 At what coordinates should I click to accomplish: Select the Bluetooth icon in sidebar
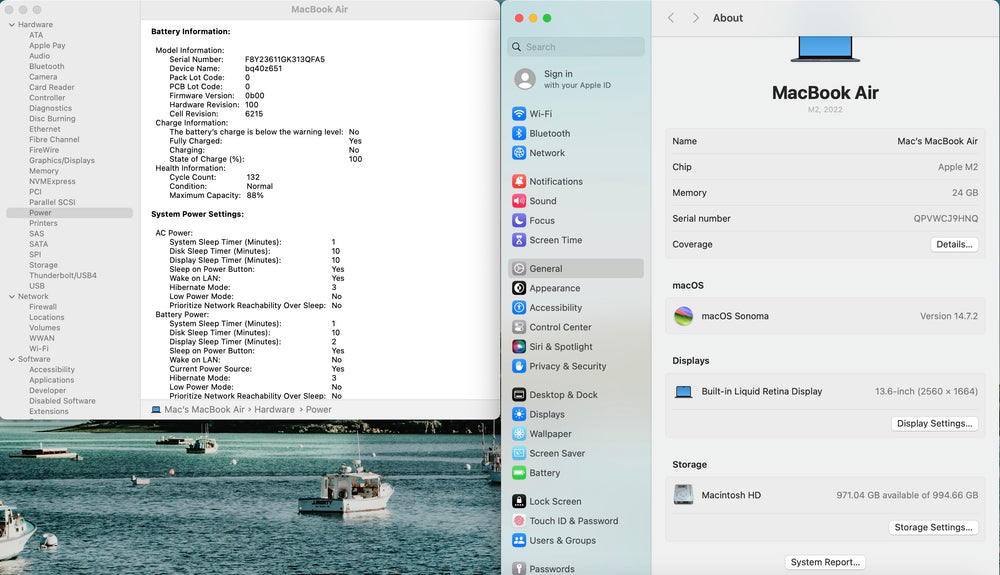point(519,133)
